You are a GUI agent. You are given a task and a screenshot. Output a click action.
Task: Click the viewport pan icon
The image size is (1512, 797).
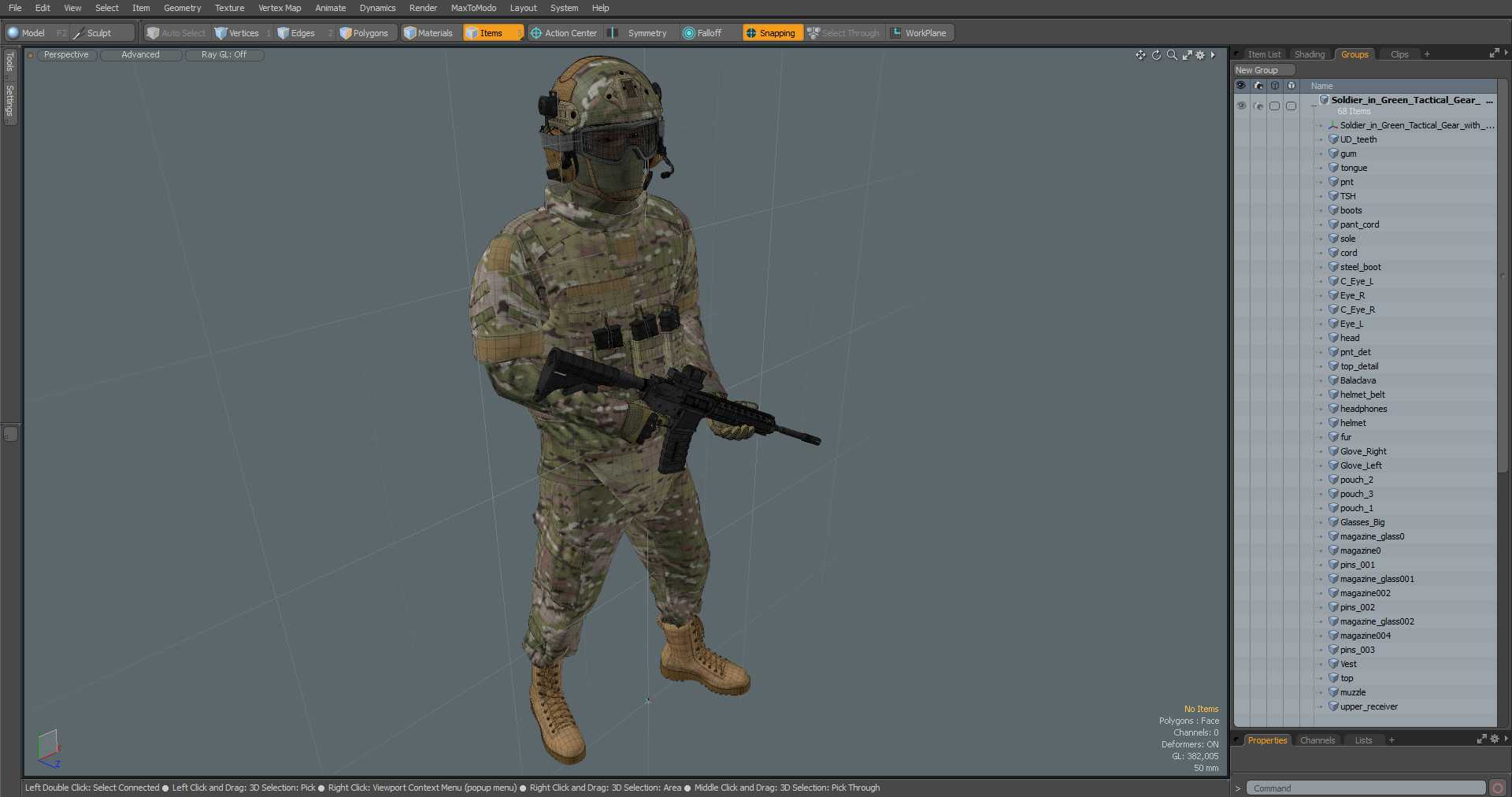click(1140, 55)
